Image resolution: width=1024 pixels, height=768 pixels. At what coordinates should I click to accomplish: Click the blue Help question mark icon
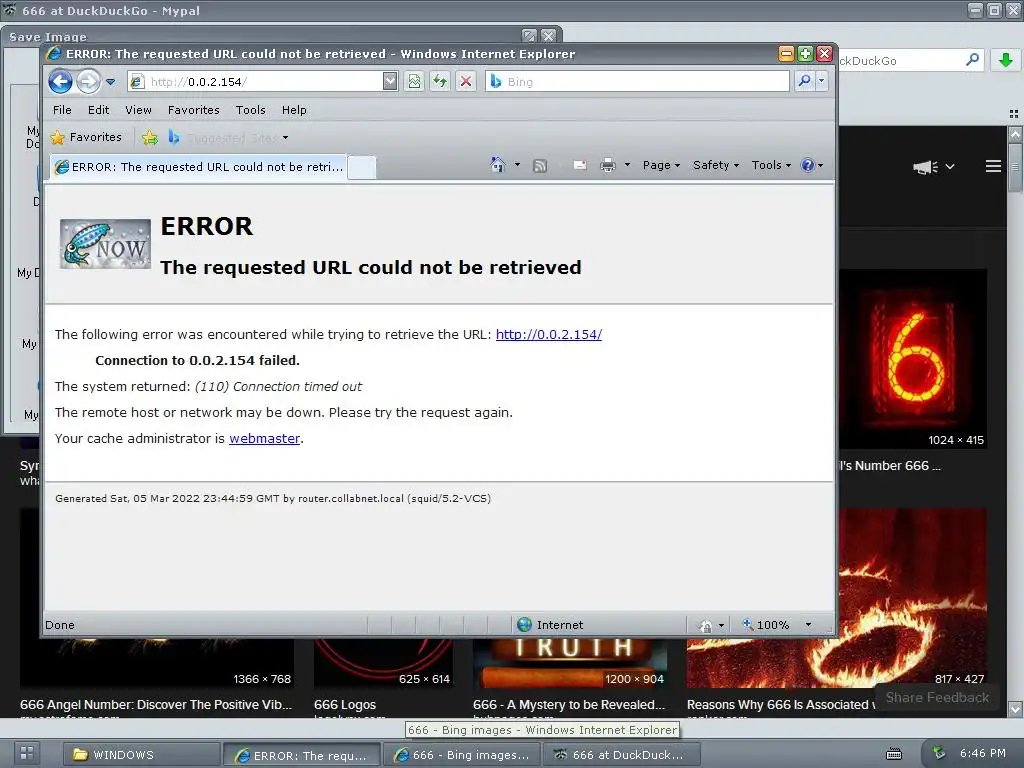(808, 165)
